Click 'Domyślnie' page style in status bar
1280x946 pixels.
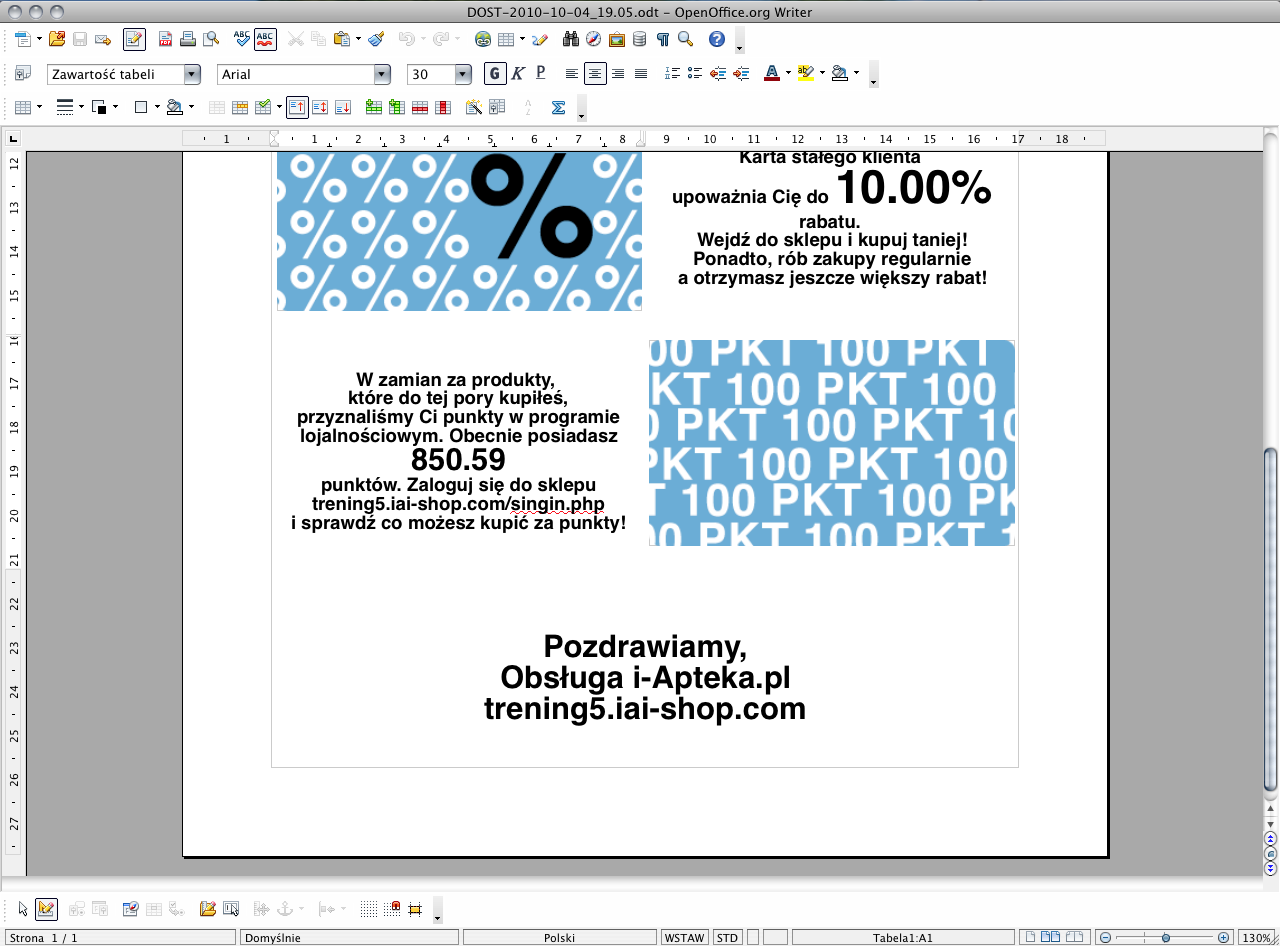(x=349, y=938)
